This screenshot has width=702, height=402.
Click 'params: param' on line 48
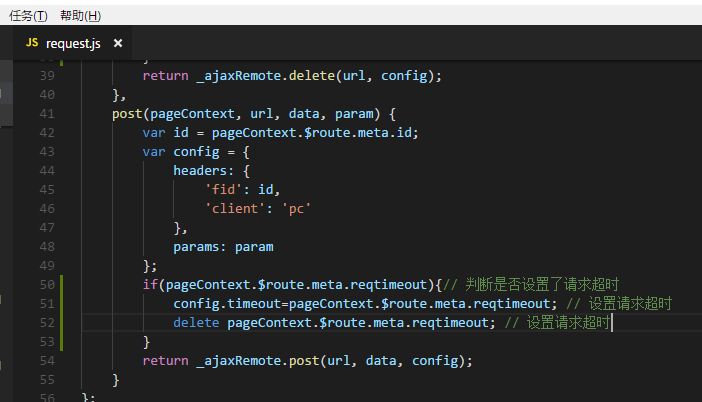click(x=223, y=247)
